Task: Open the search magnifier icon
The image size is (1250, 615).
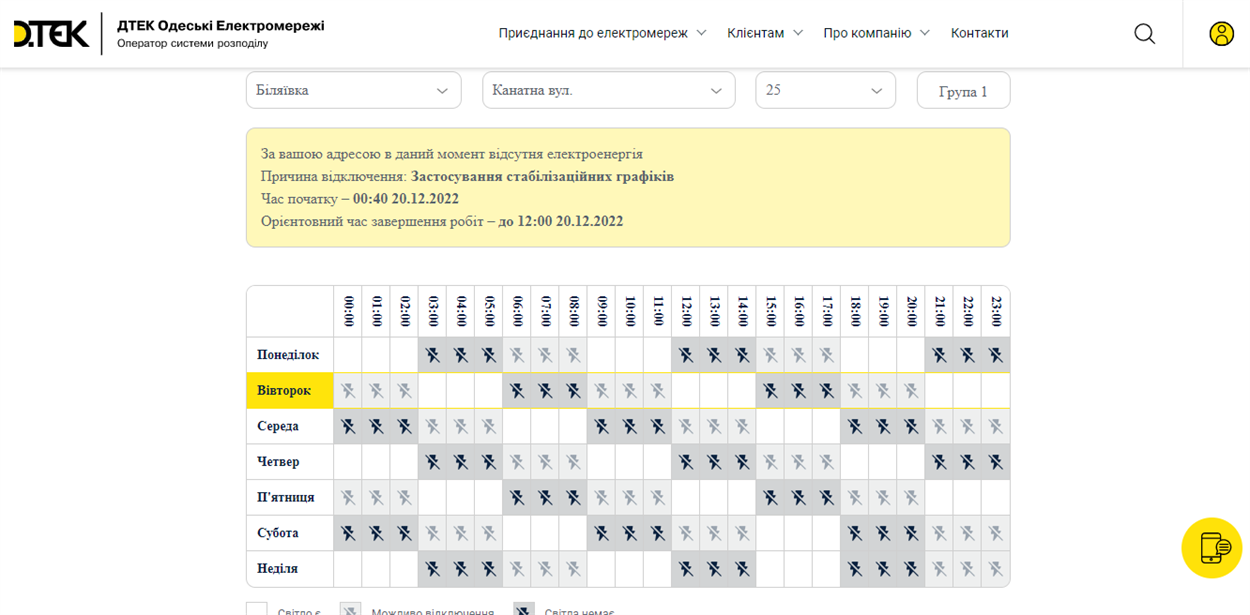Action: [1144, 34]
